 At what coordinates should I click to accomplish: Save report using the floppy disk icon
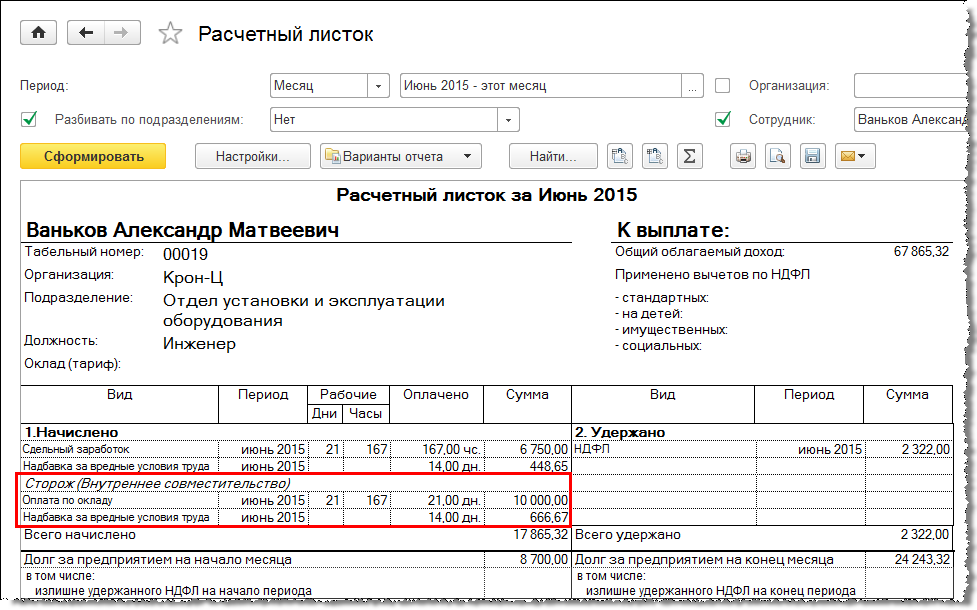(x=812, y=156)
